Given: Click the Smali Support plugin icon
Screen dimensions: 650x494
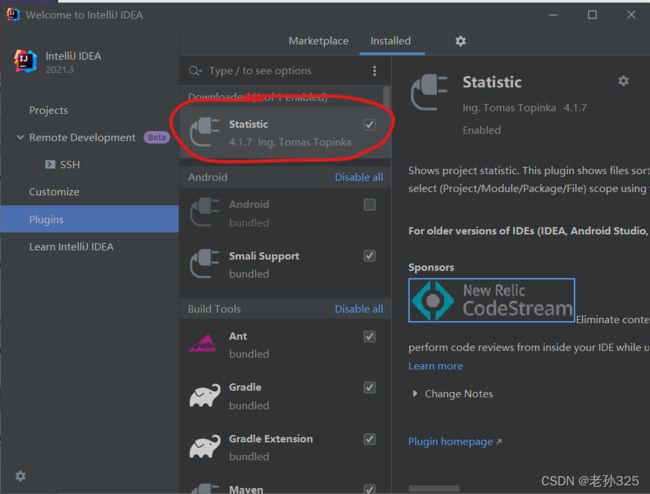Looking at the screenshot, I should tap(204, 264).
